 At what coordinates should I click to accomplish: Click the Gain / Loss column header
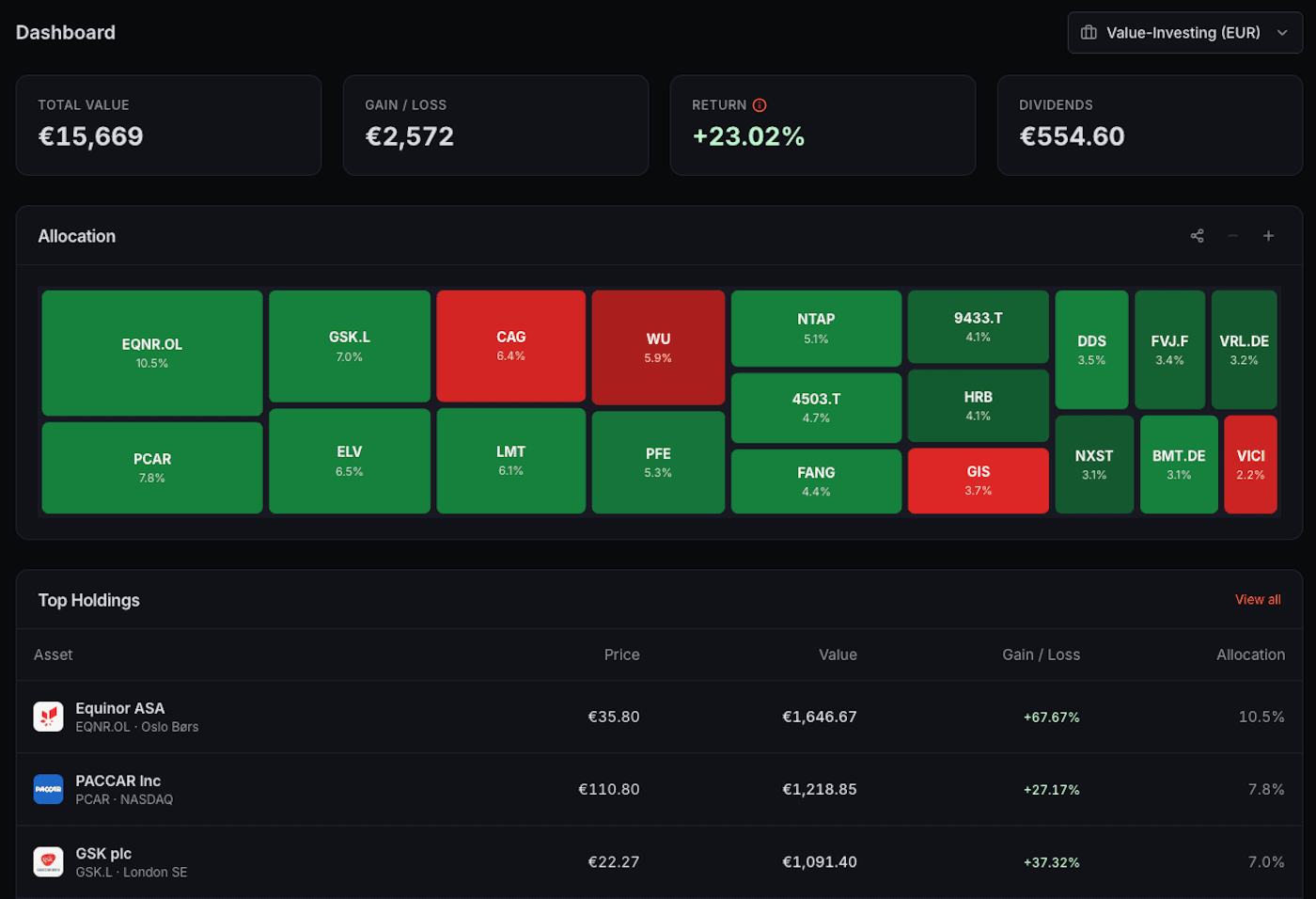tap(1041, 655)
